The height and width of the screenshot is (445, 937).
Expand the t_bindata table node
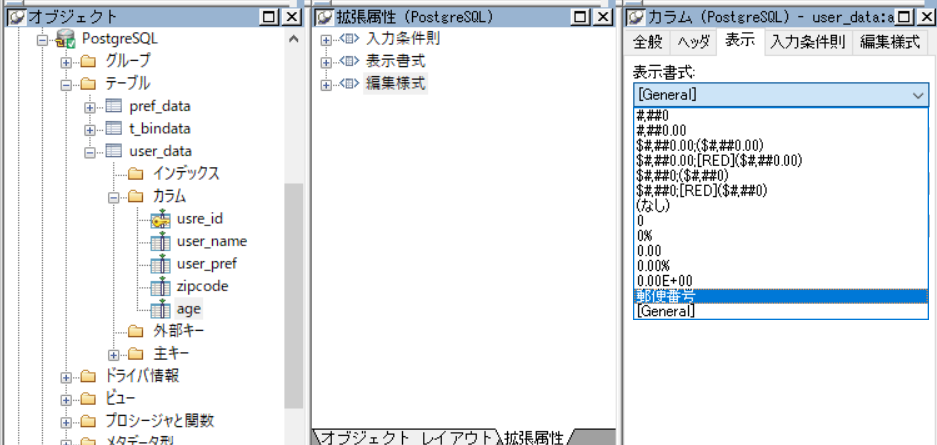(x=90, y=130)
